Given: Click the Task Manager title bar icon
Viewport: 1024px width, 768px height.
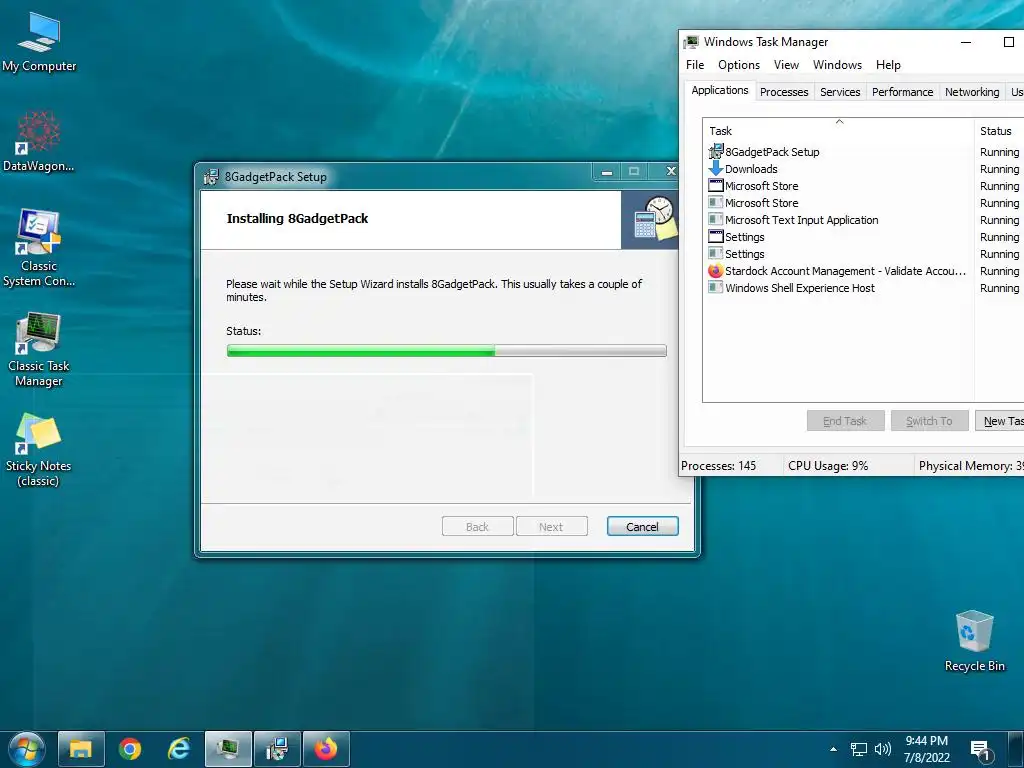Looking at the screenshot, I should coord(691,42).
